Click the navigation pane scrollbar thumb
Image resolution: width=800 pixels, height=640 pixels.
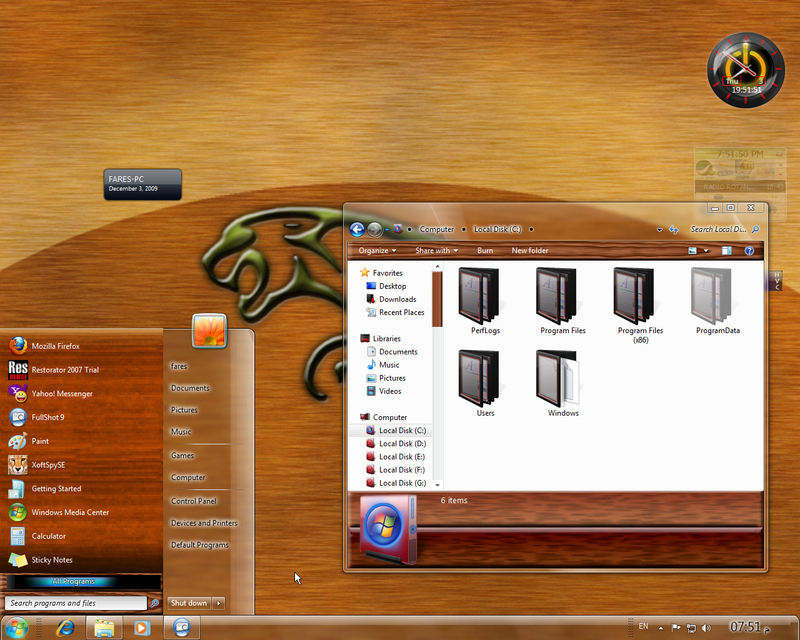(437, 299)
